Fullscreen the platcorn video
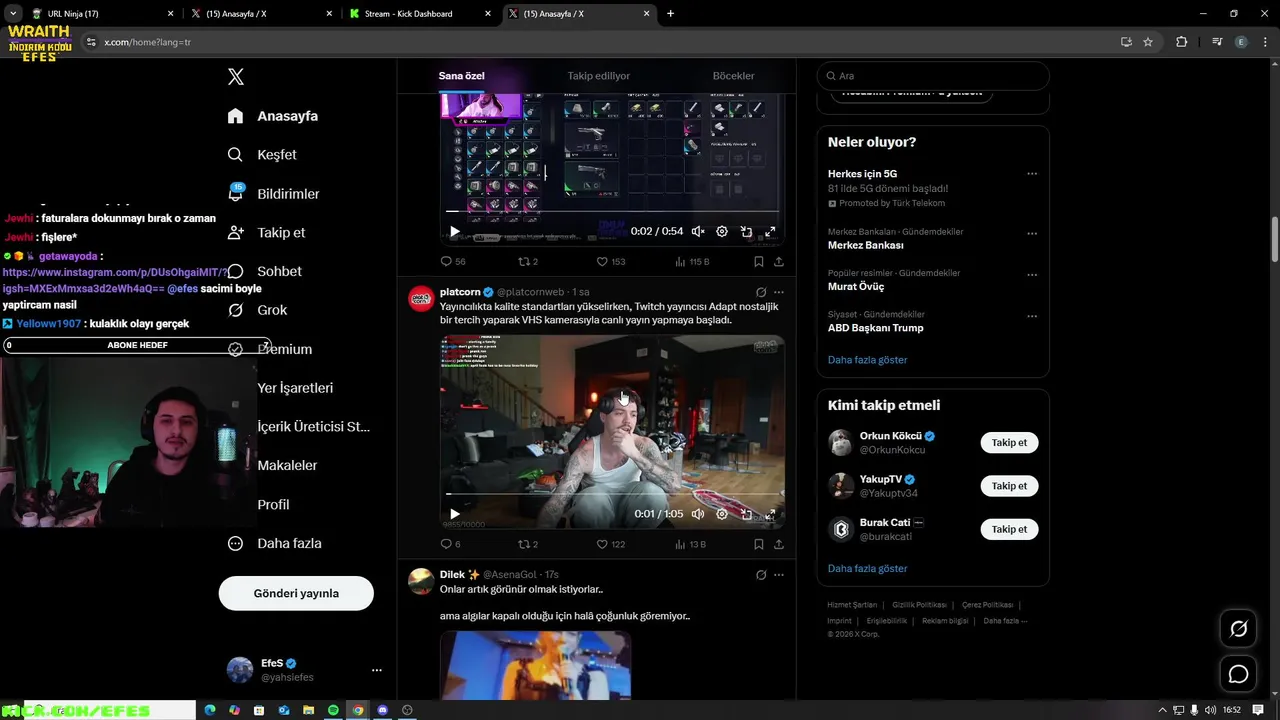The image size is (1280, 720). tap(770, 515)
